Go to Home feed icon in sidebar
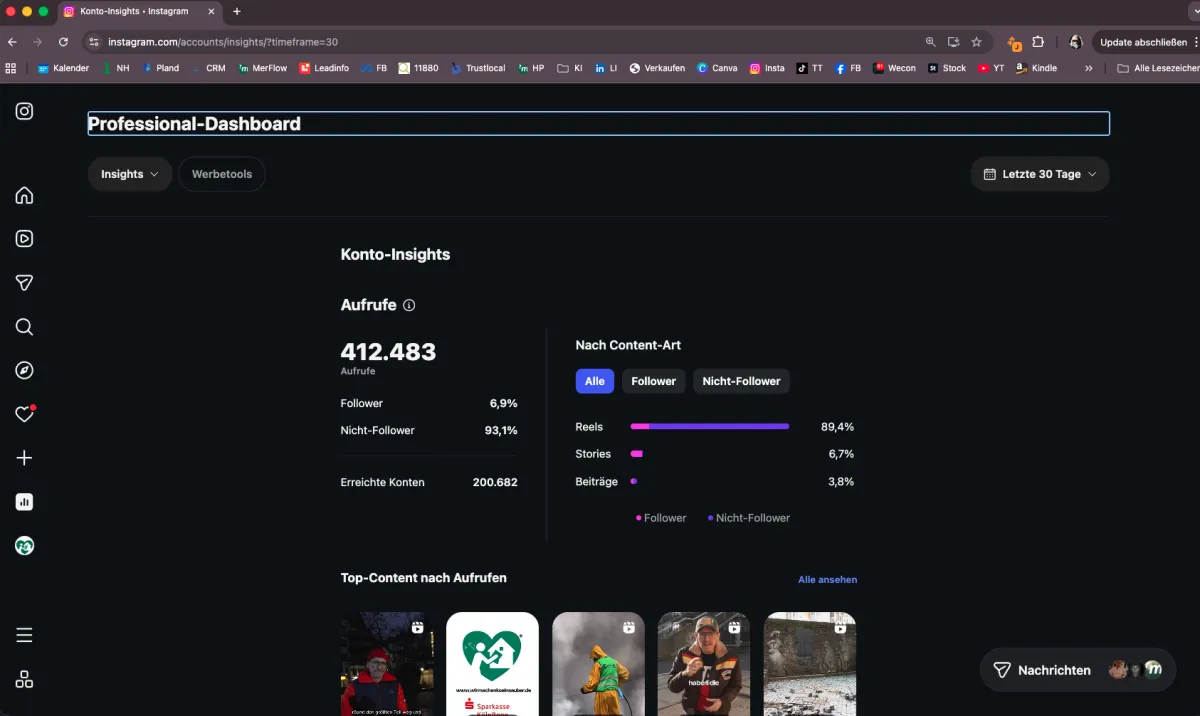The width and height of the screenshot is (1200, 716). coord(24,195)
